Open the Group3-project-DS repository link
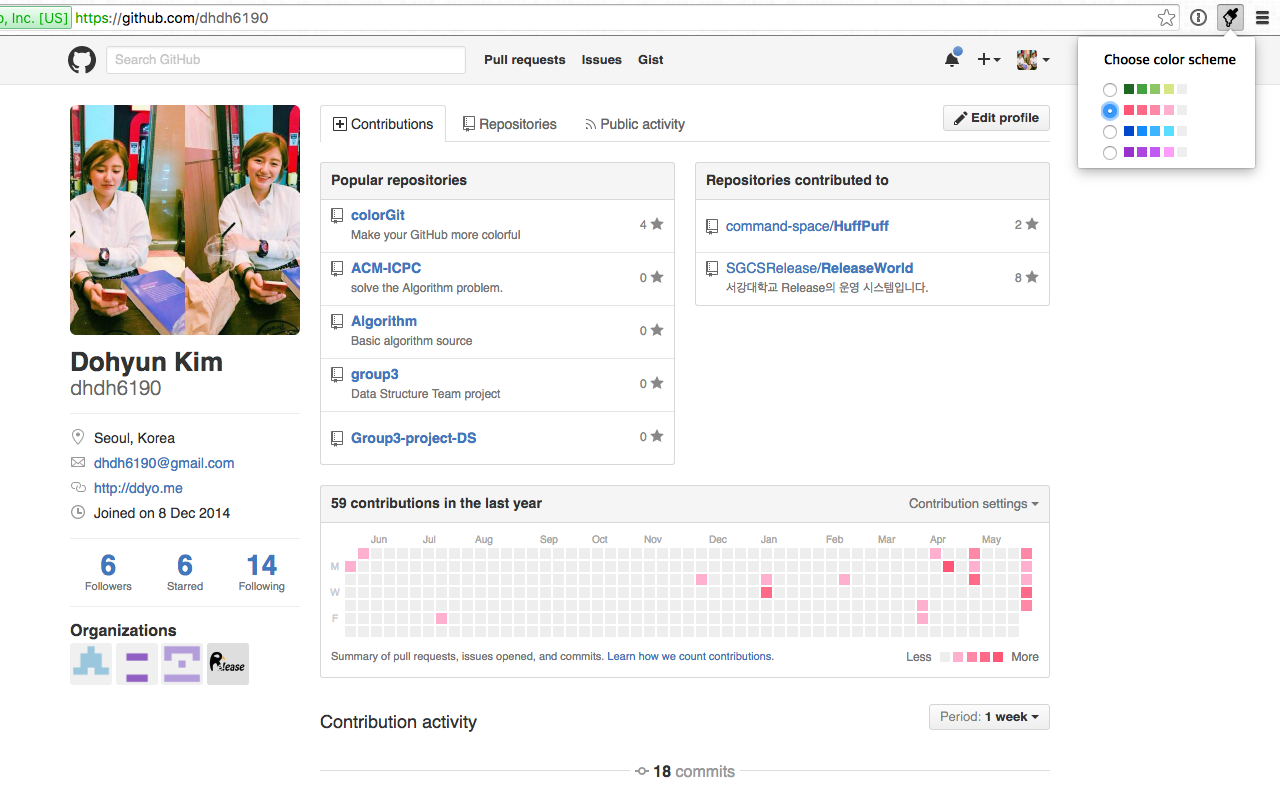The width and height of the screenshot is (1280, 800). (414, 438)
